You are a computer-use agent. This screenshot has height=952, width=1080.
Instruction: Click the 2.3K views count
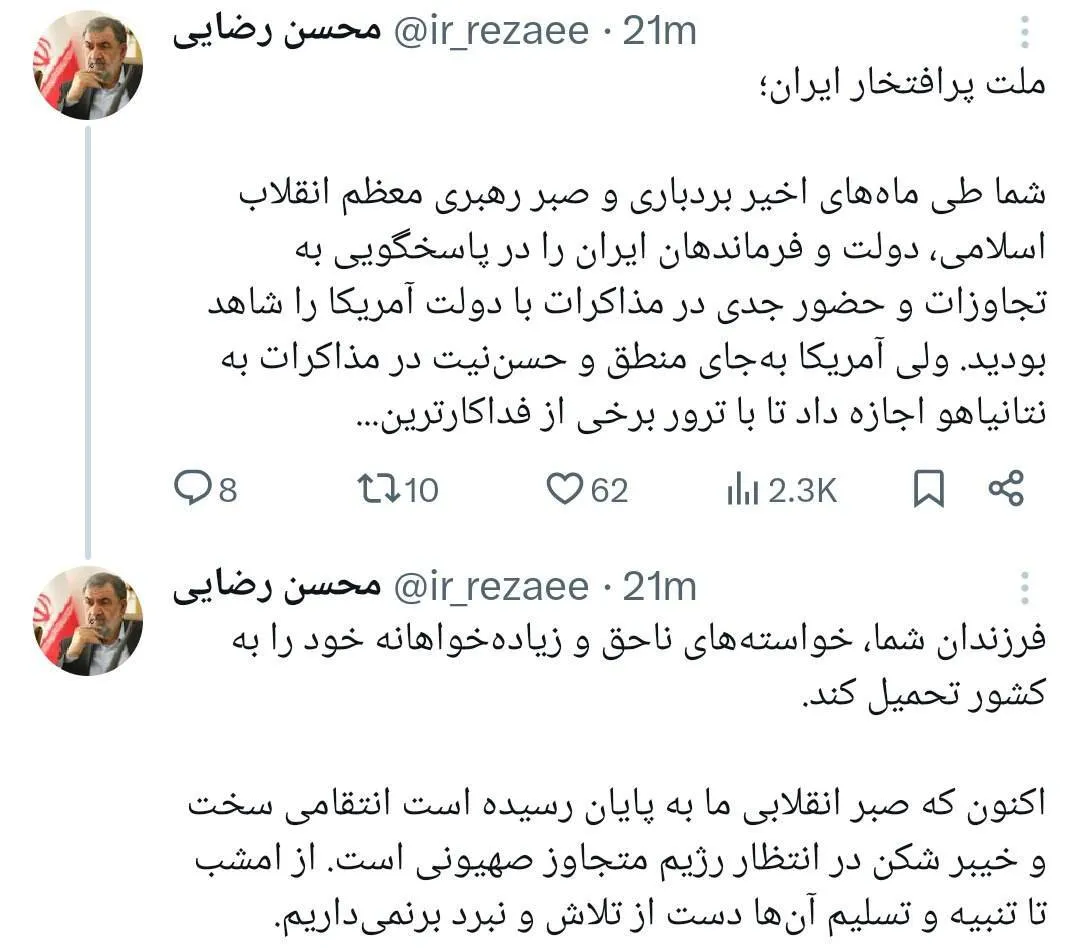pos(801,490)
